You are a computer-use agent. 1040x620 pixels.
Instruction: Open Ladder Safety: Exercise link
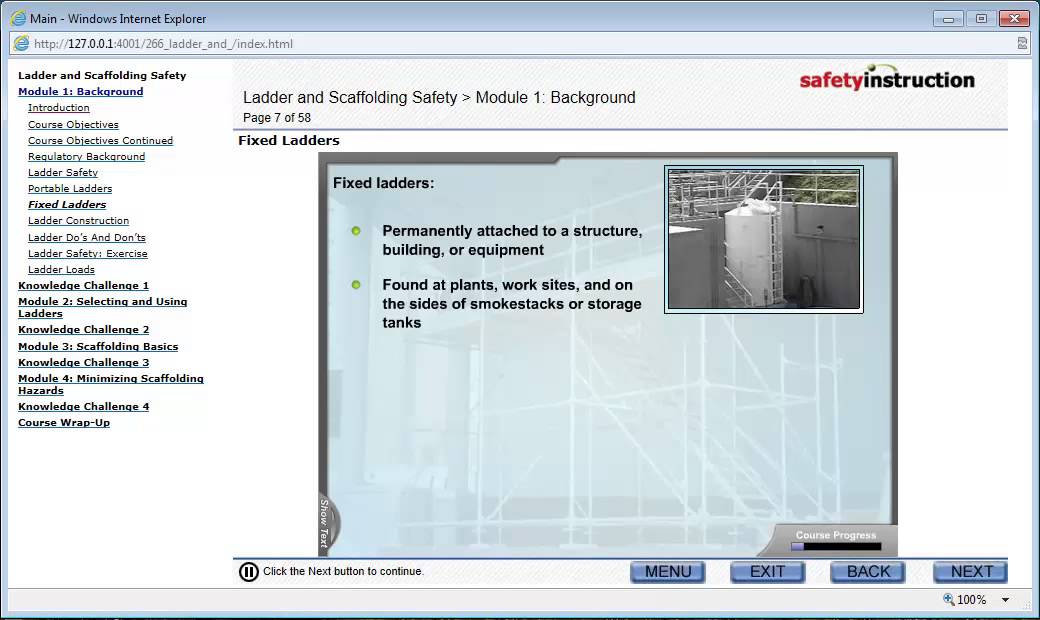pos(88,253)
